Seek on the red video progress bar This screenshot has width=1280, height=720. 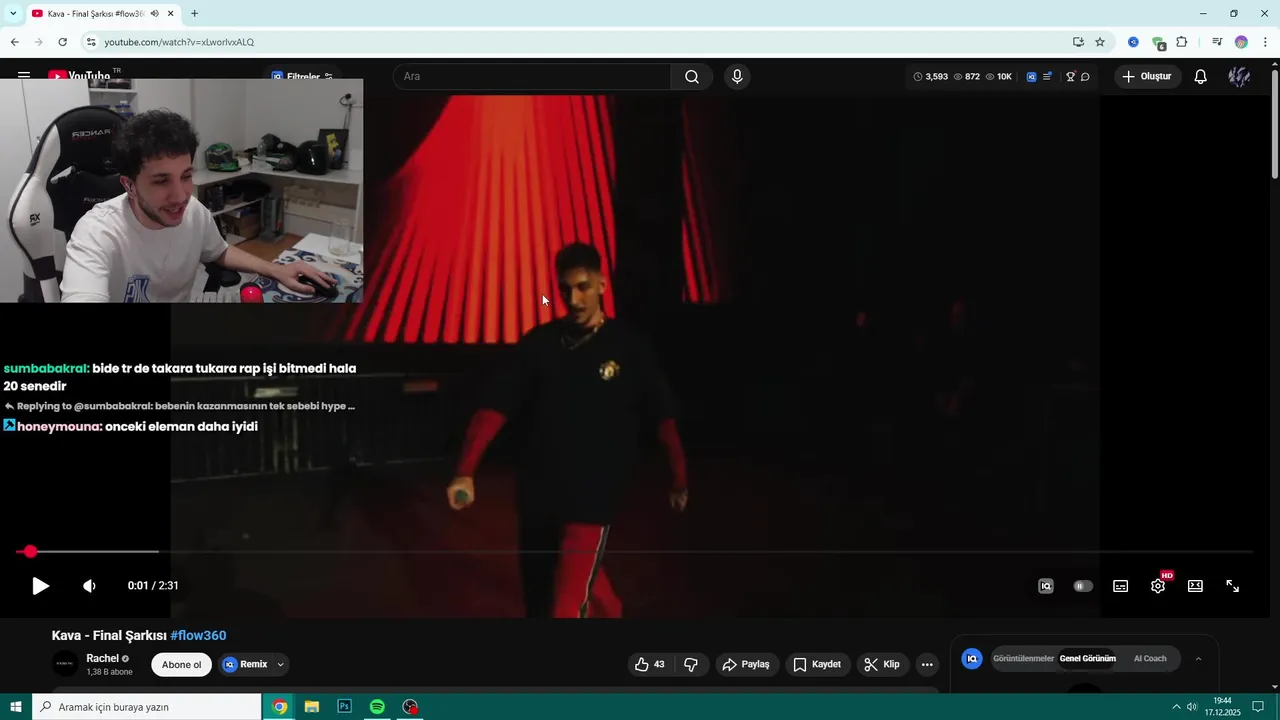point(634,551)
